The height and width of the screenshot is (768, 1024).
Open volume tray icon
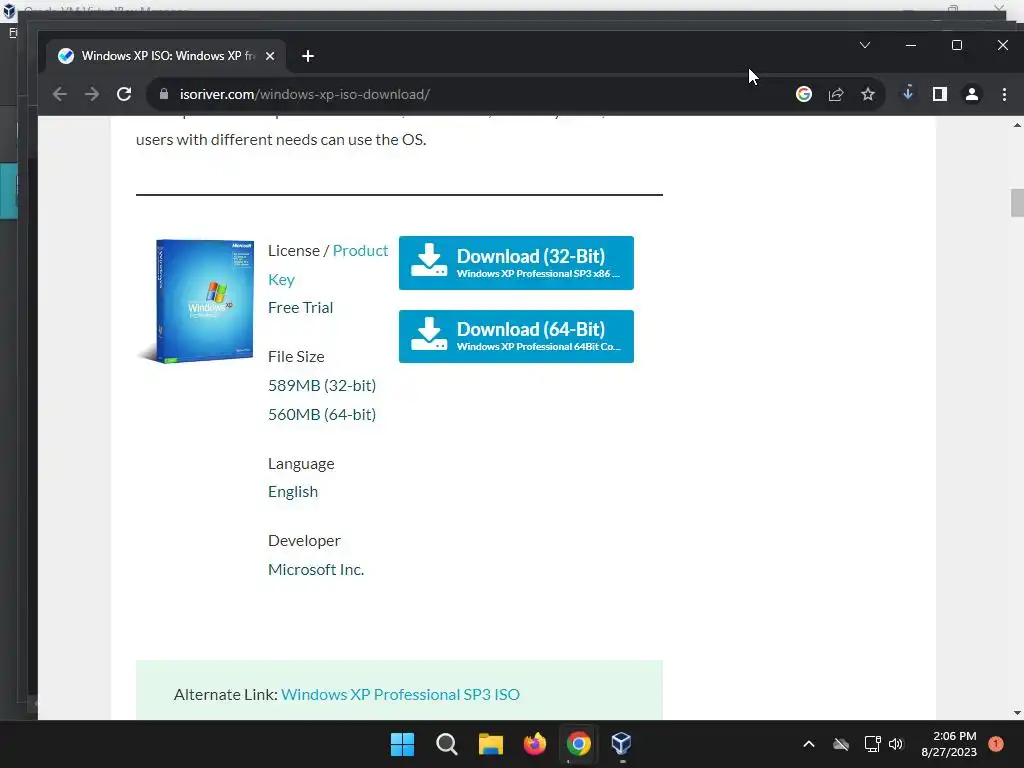pyautogui.click(x=896, y=744)
